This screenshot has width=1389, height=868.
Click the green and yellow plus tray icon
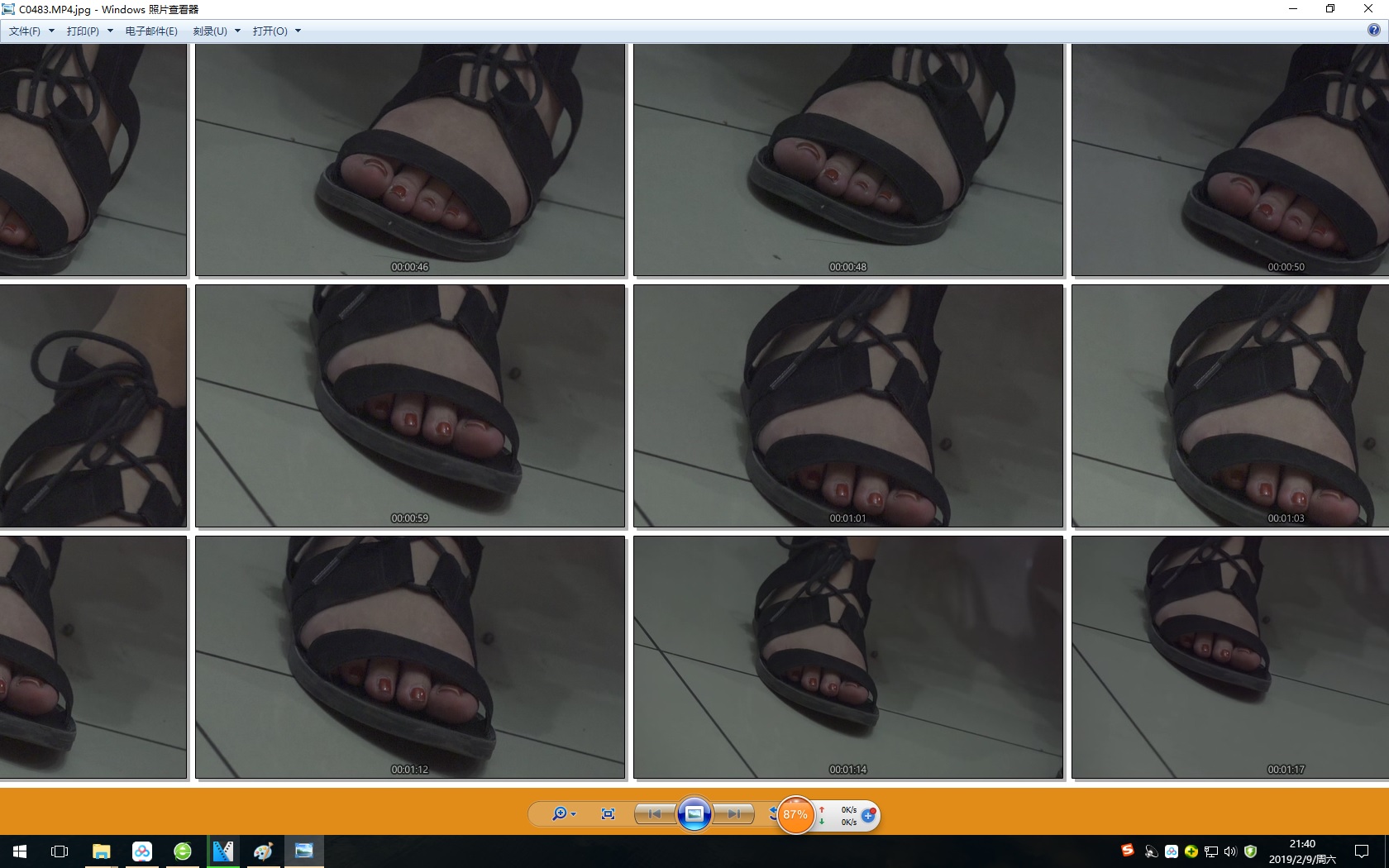[x=1191, y=851]
